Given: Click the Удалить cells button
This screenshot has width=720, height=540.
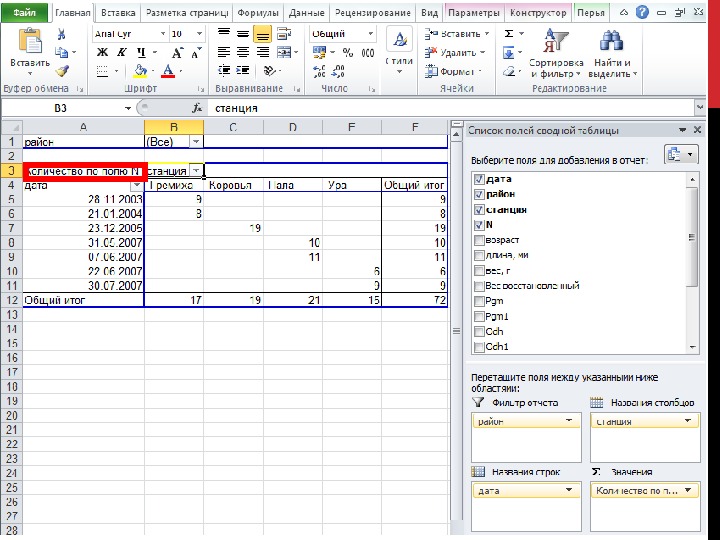Looking at the screenshot, I should tap(453, 52).
